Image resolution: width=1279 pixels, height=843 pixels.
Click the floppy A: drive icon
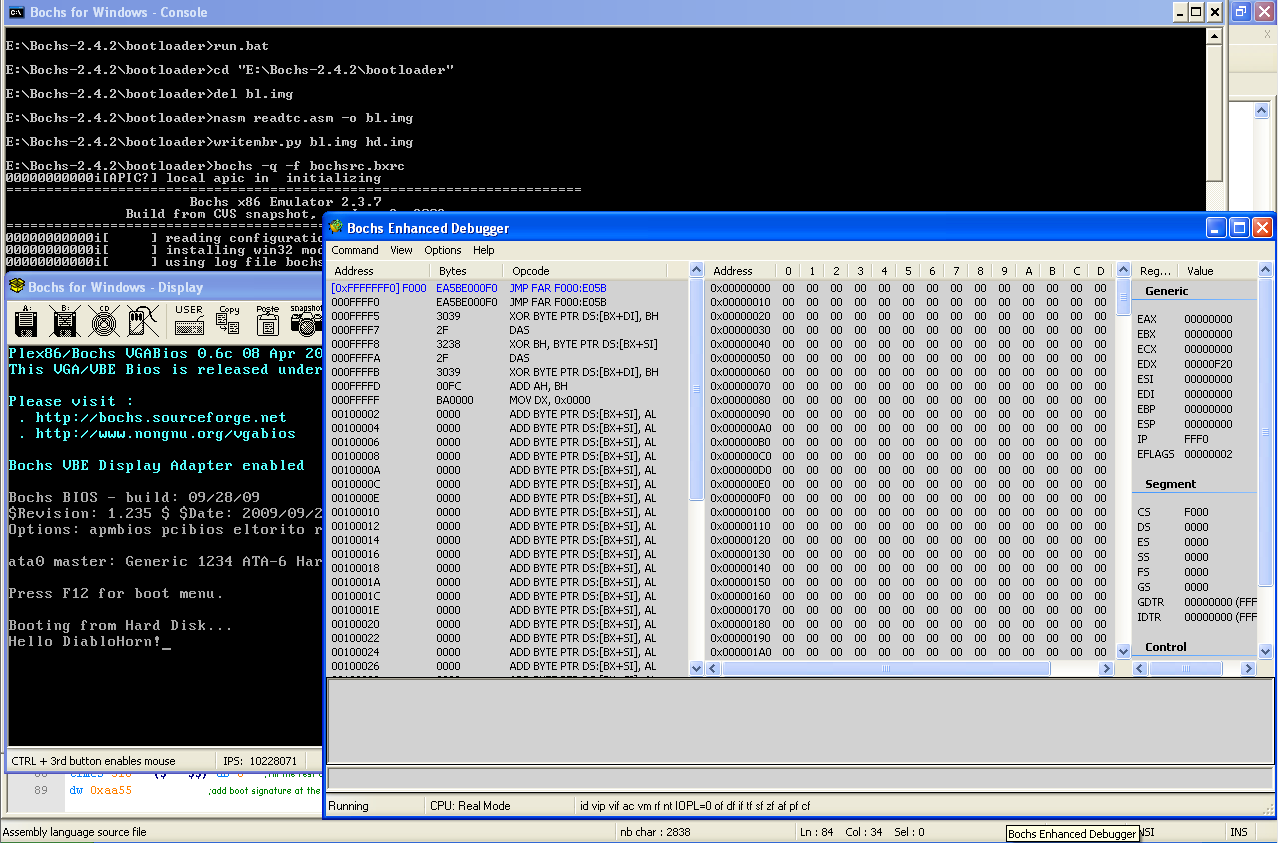26,321
